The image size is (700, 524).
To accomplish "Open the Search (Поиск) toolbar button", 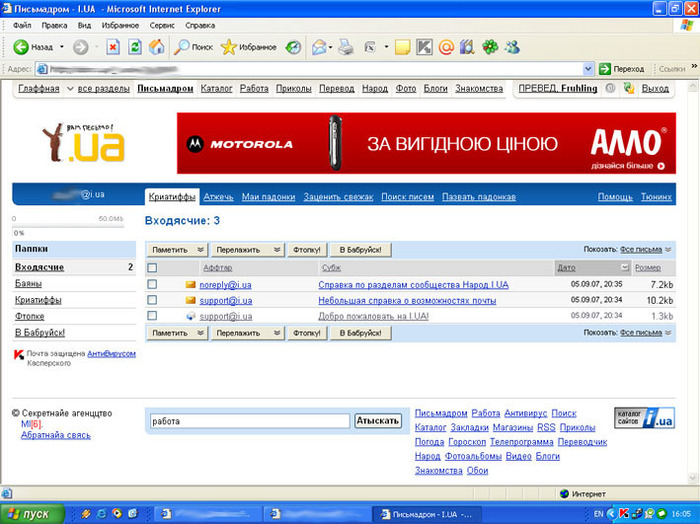I will coord(193,47).
